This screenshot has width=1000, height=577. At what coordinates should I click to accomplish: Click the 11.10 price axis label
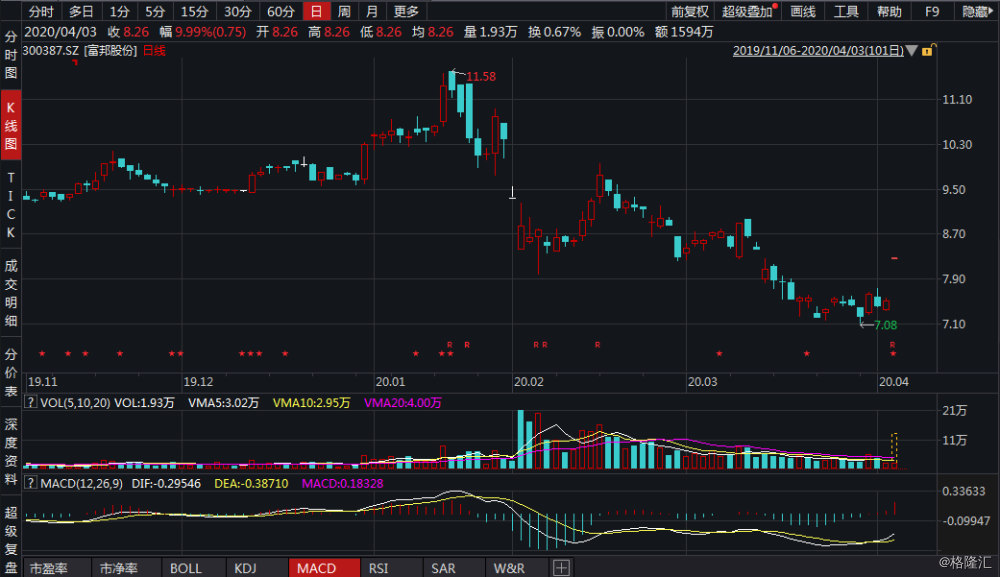click(x=957, y=99)
